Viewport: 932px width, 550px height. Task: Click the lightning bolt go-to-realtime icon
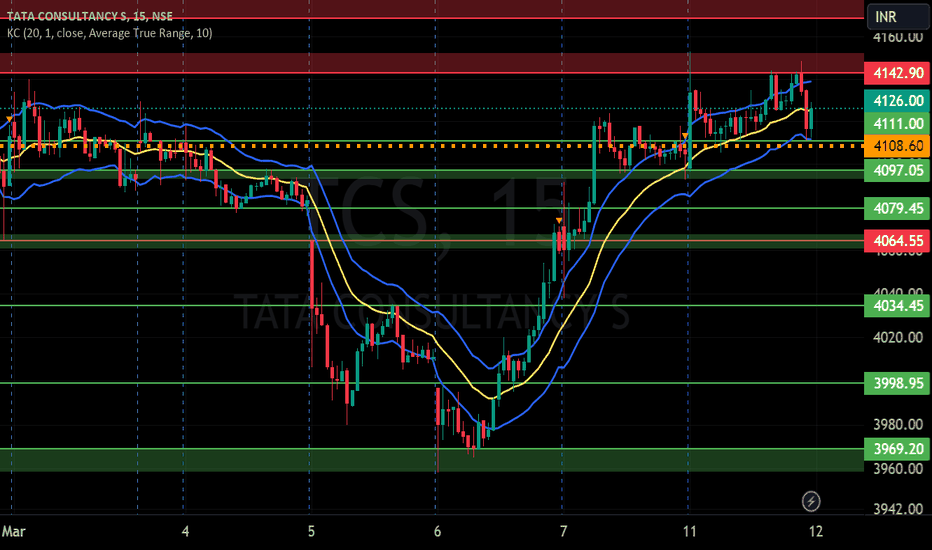tap(811, 501)
